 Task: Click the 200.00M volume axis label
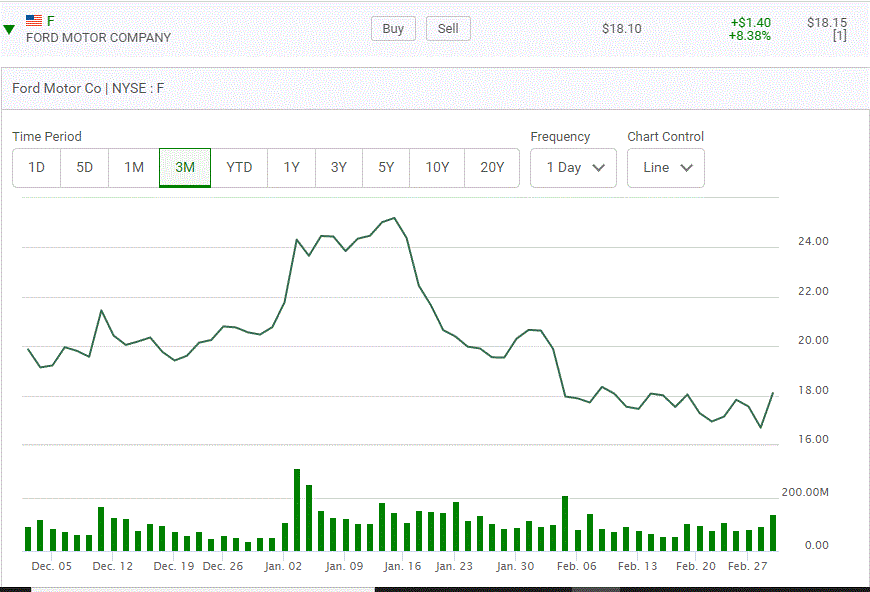coord(805,492)
